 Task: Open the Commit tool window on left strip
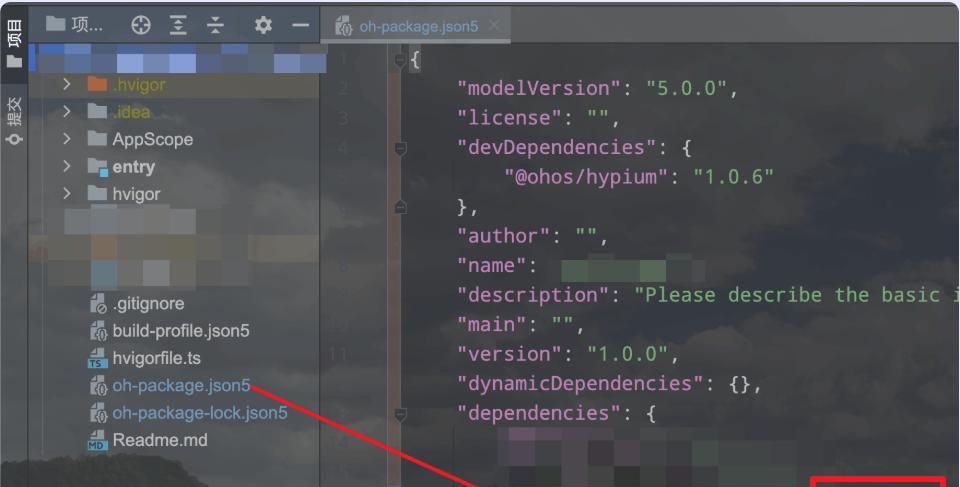click(14, 120)
